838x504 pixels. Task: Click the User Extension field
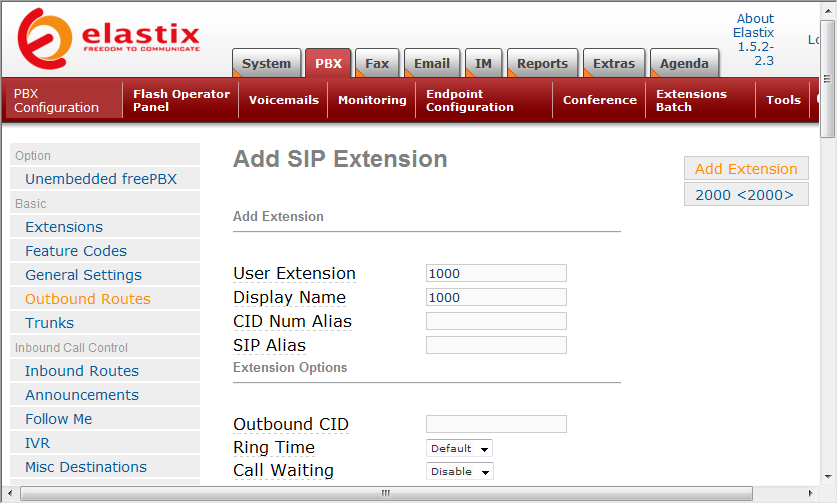(x=496, y=273)
